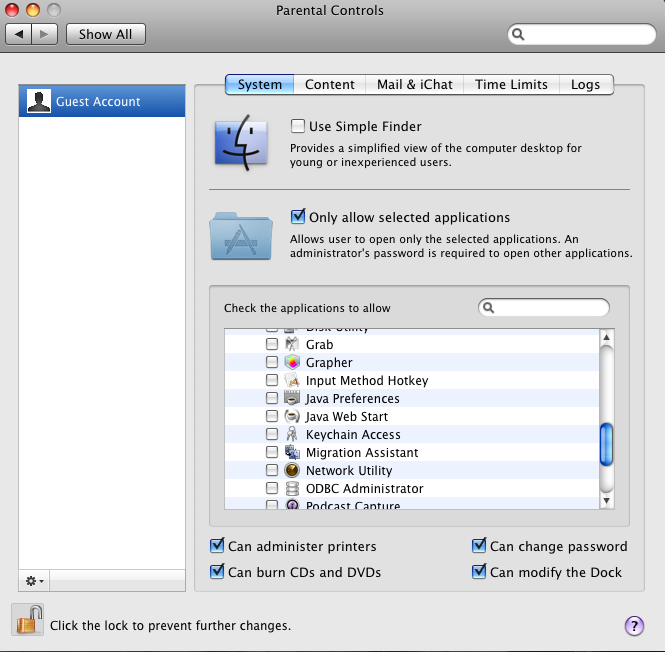The height and width of the screenshot is (652, 665).
Task: Open the Mail & iChat tab
Action: tap(414, 84)
